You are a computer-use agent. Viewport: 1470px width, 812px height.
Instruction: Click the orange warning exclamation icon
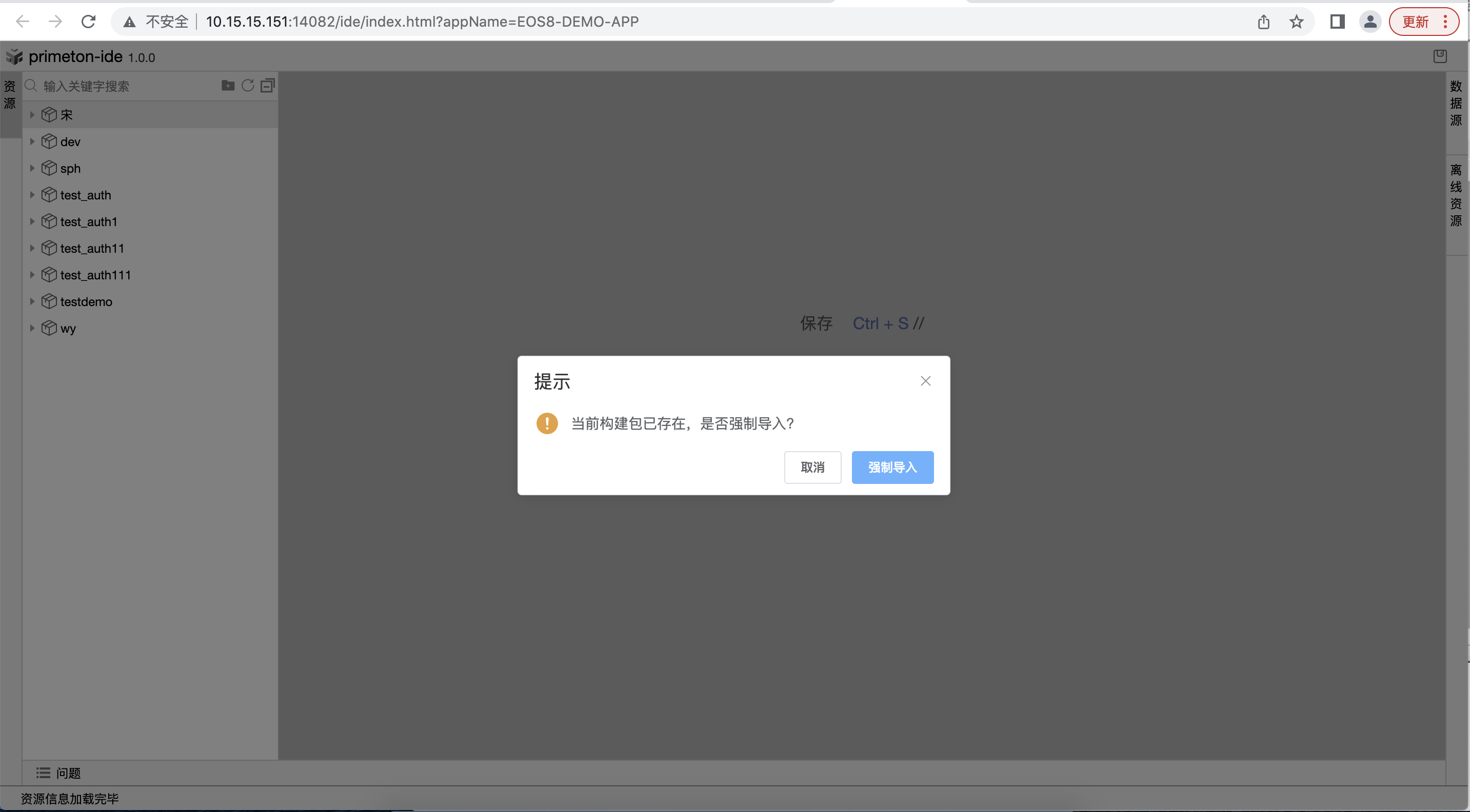tap(547, 423)
